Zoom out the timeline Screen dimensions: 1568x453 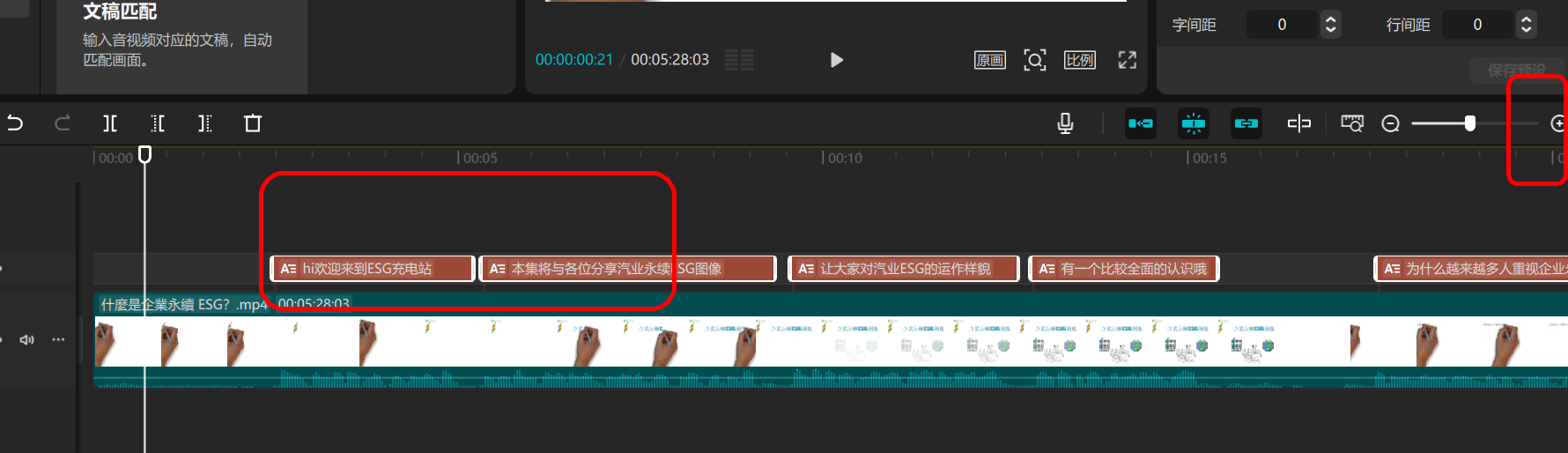1391,123
